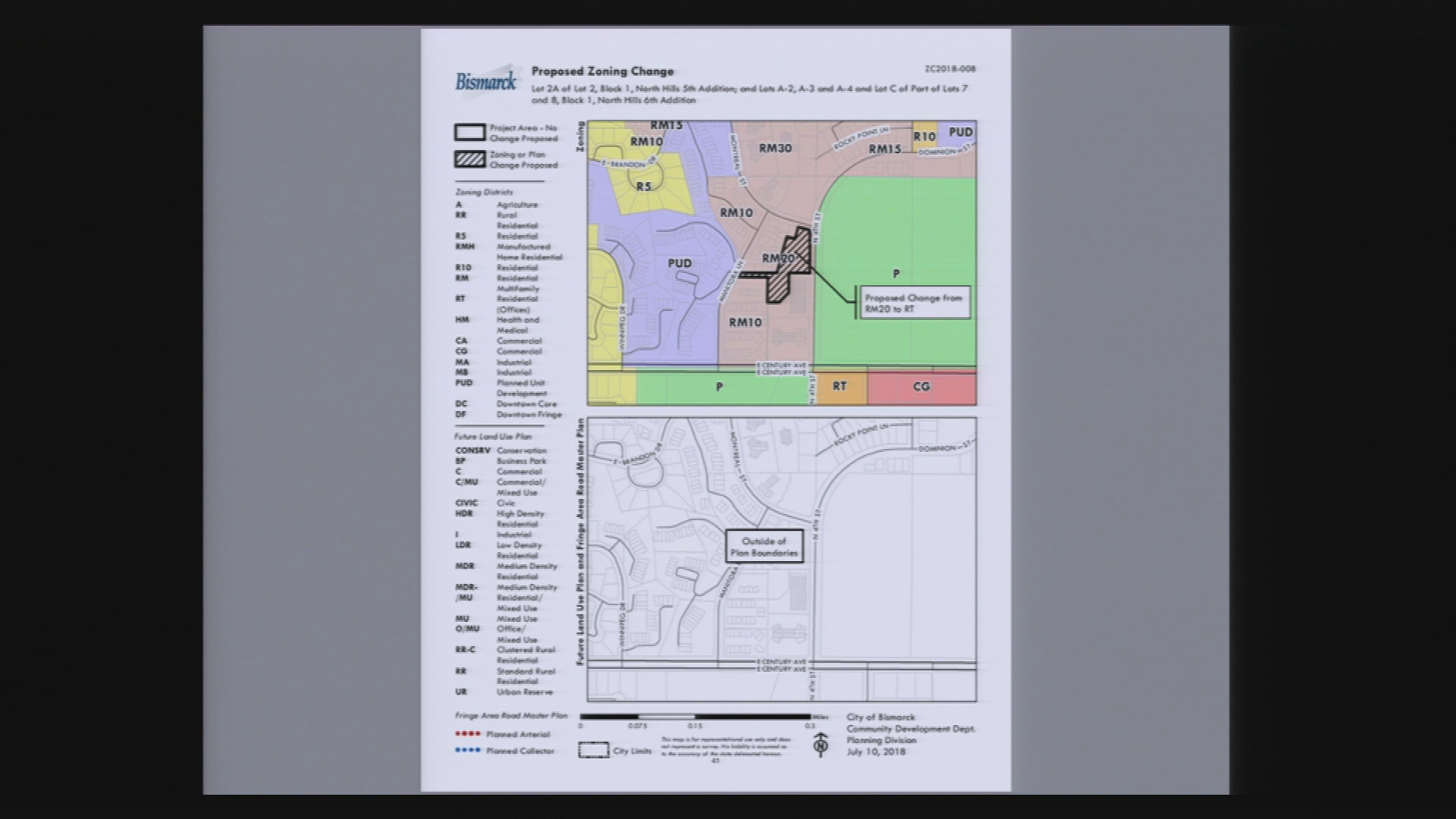
Task: Select the date 'July 10, 2018'
Action: 876,752
